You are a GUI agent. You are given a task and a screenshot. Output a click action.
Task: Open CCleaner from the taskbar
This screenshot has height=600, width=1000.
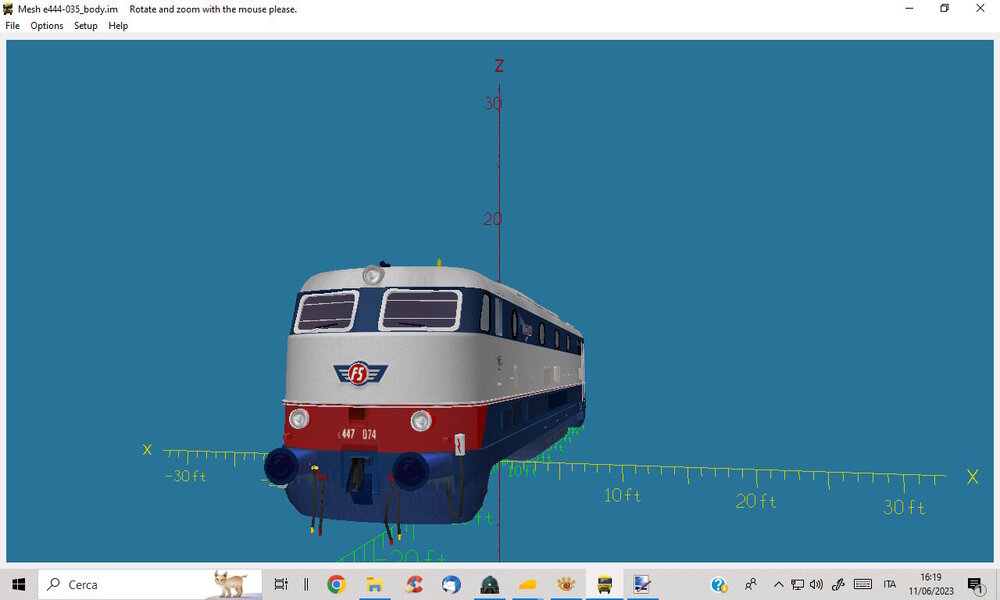tap(413, 584)
